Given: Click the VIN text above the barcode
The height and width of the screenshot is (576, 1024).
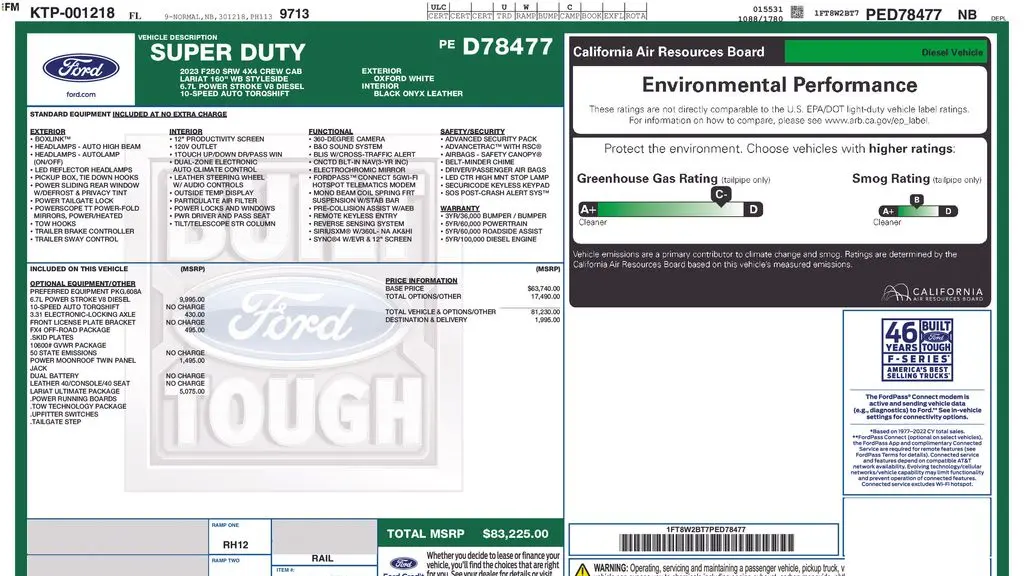Looking at the screenshot, I should pyautogui.click(x=706, y=530).
